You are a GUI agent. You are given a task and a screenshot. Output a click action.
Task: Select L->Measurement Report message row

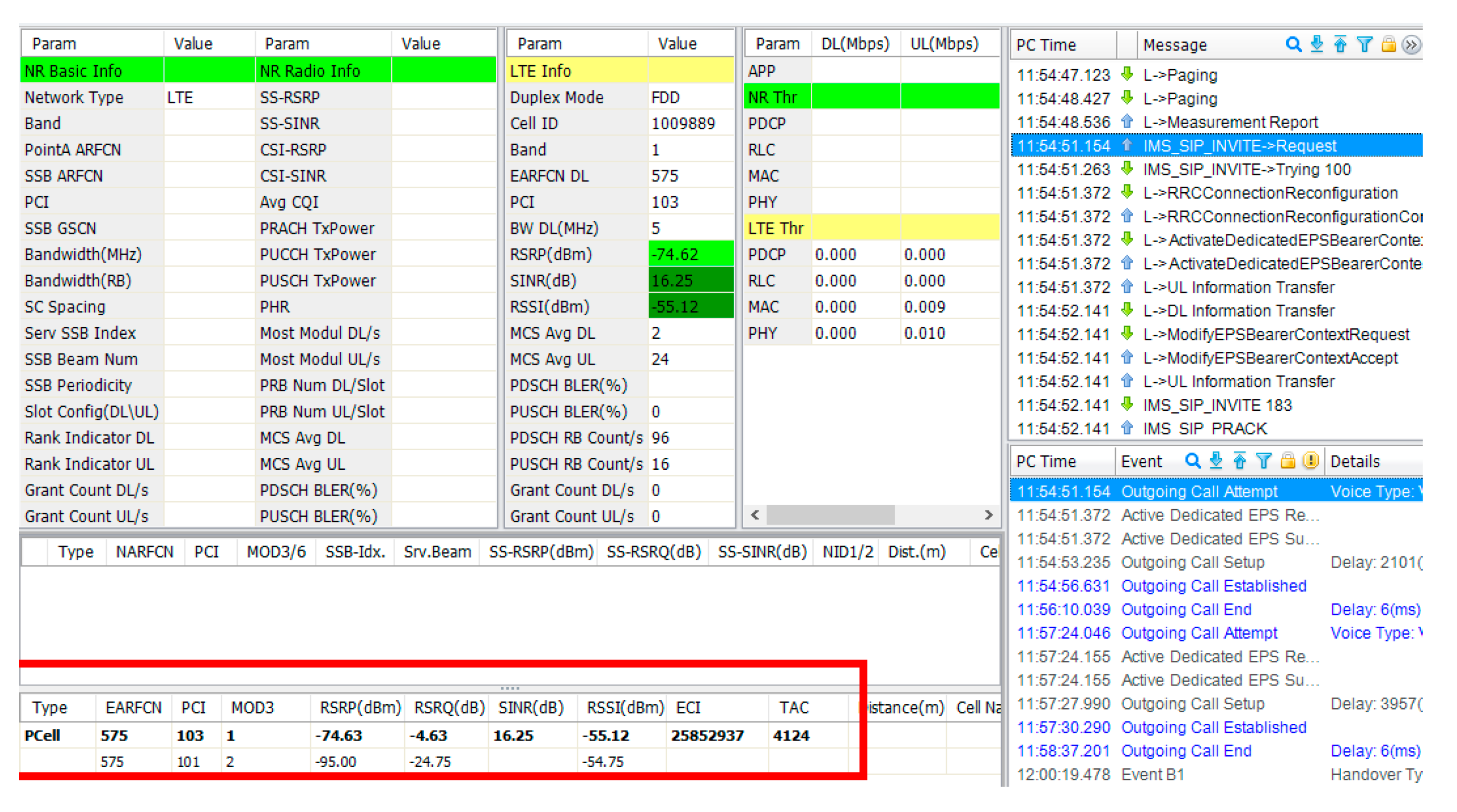1230,122
